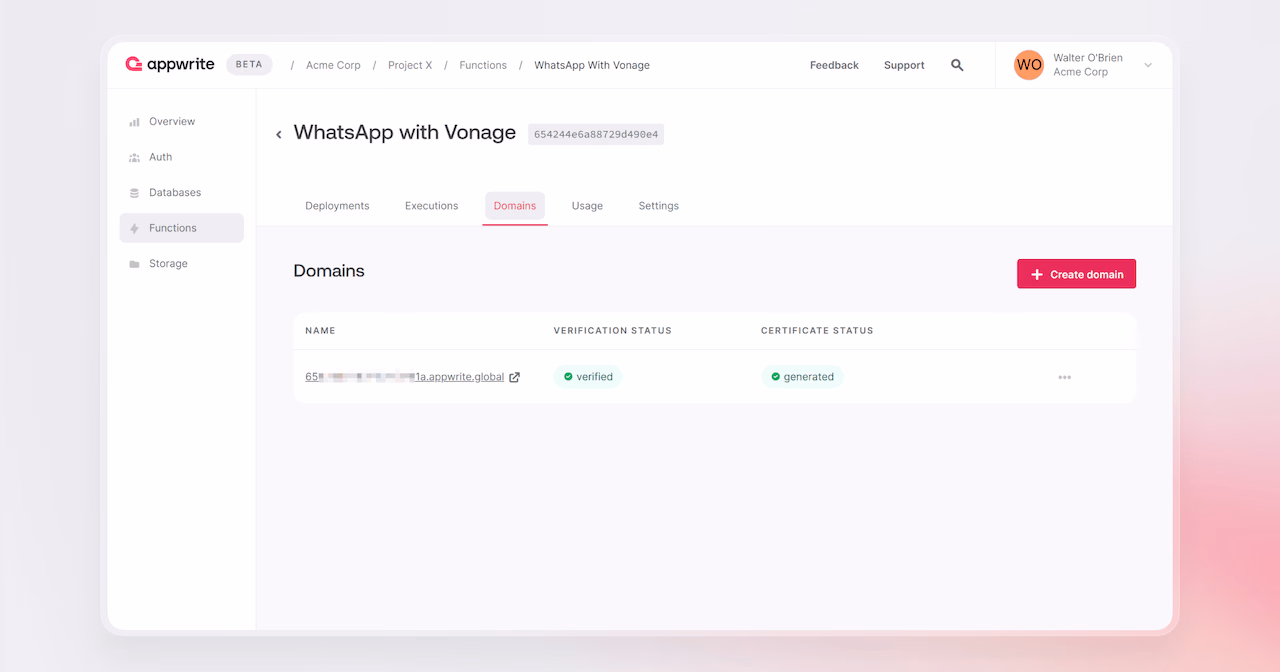Click the Create domain button
The image size is (1280, 672).
pos(1076,274)
